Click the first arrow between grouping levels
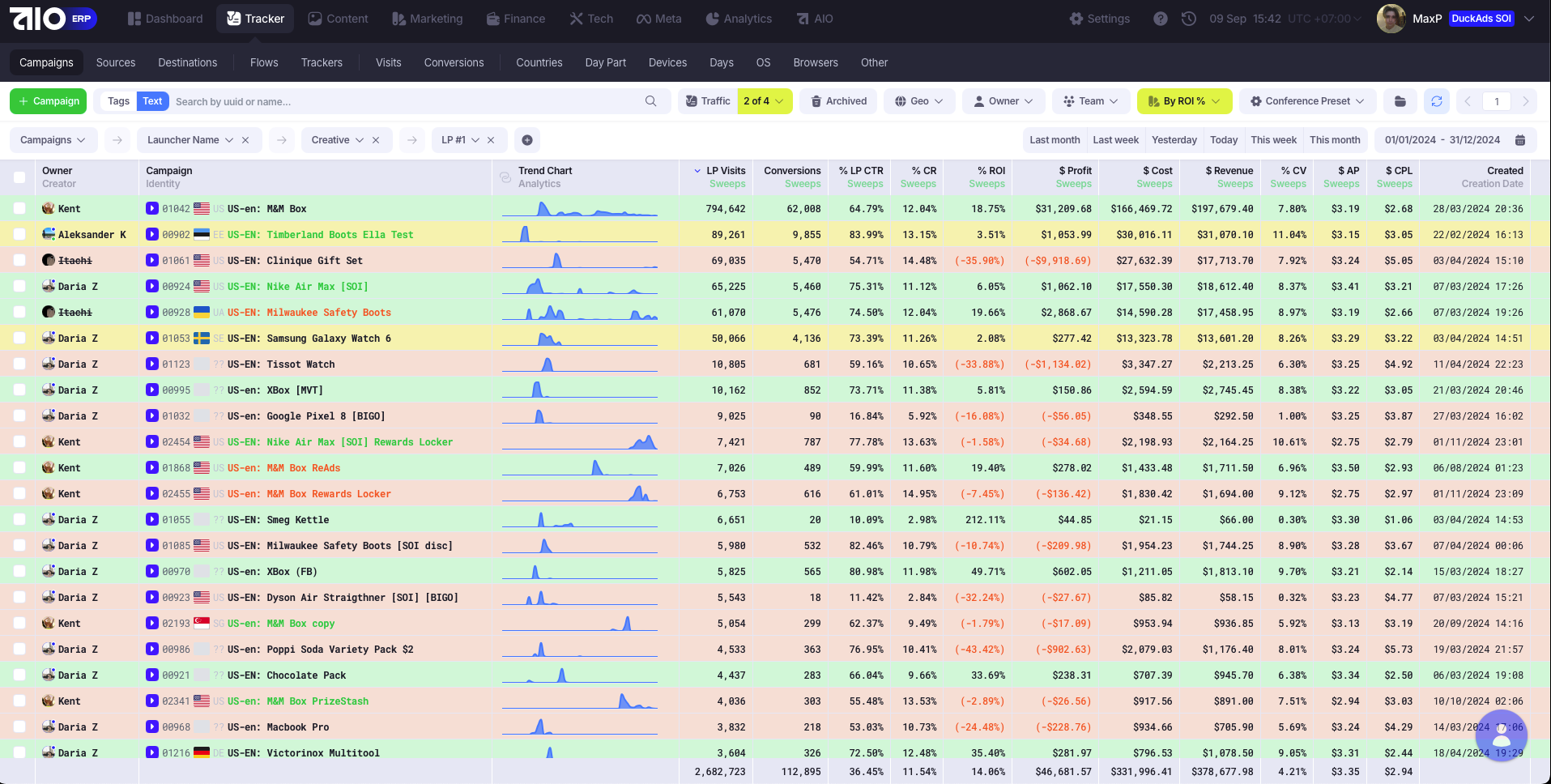1551x784 pixels. (117, 140)
